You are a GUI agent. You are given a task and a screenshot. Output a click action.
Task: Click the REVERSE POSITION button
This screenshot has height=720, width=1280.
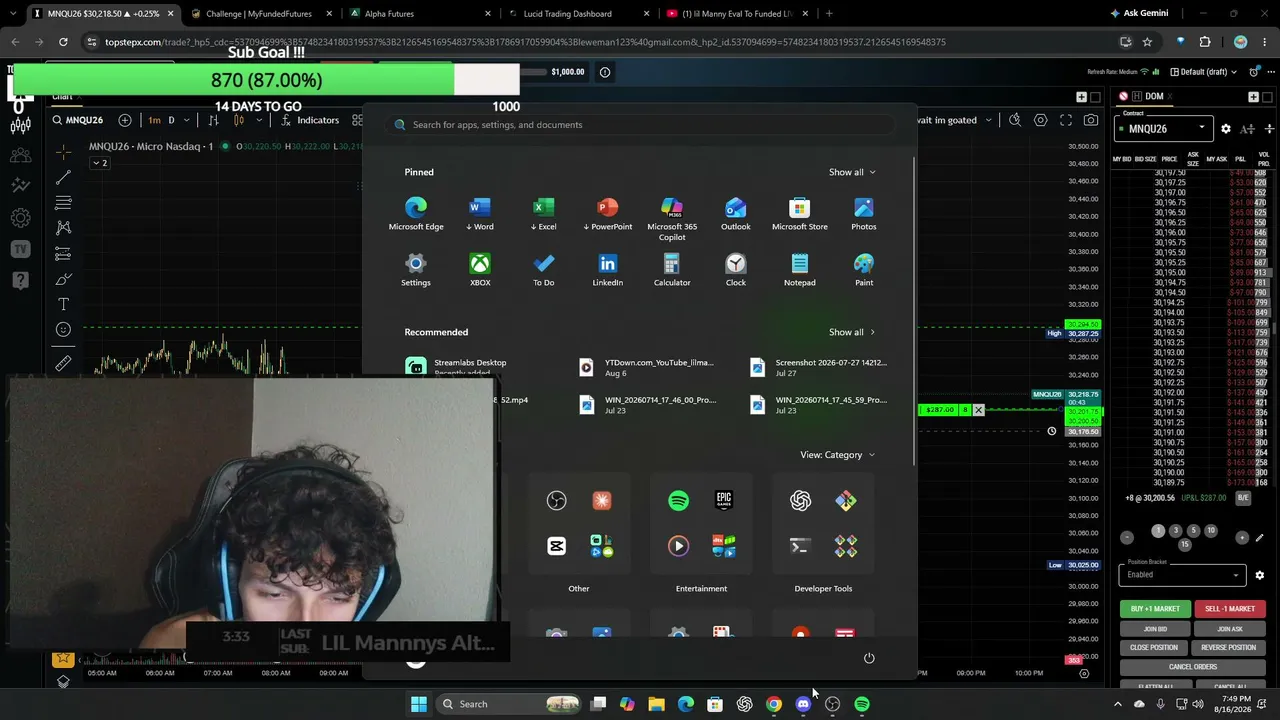1230,648
